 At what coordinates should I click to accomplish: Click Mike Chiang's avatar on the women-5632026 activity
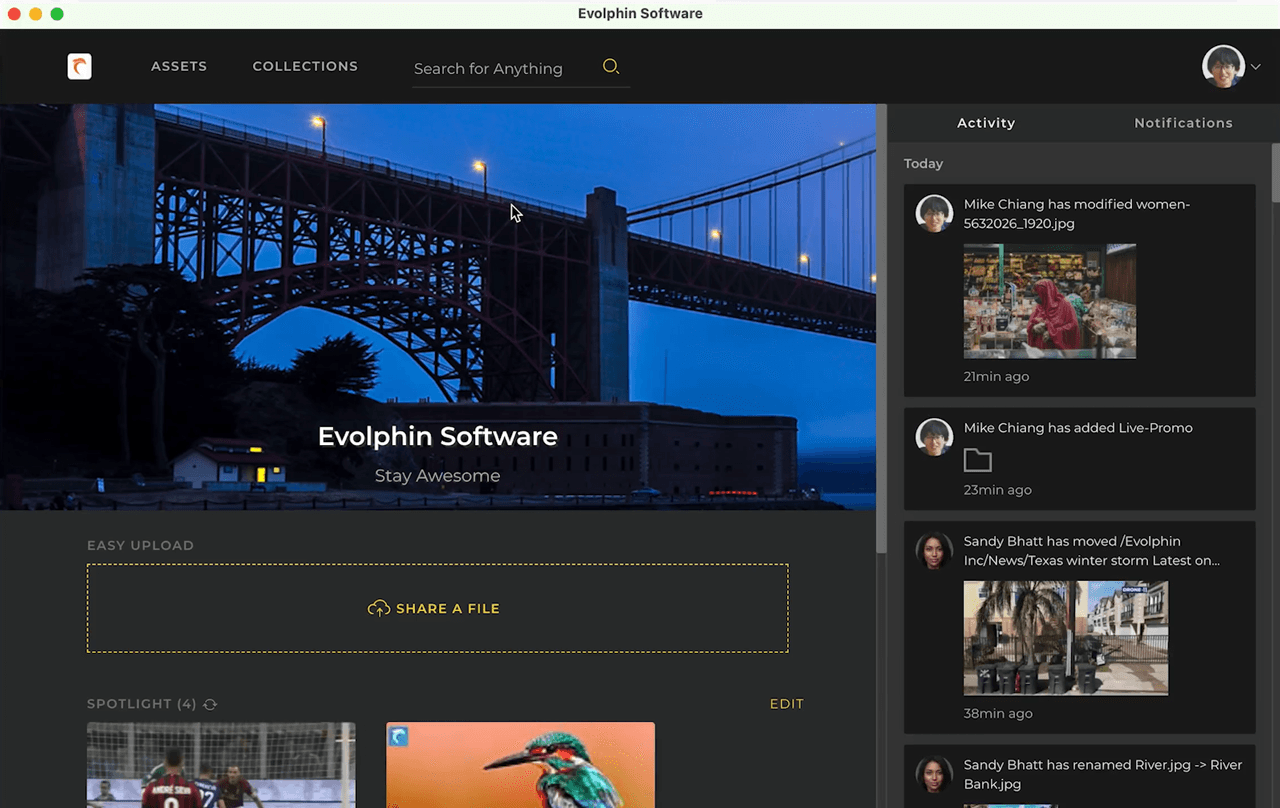(x=934, y=214)
